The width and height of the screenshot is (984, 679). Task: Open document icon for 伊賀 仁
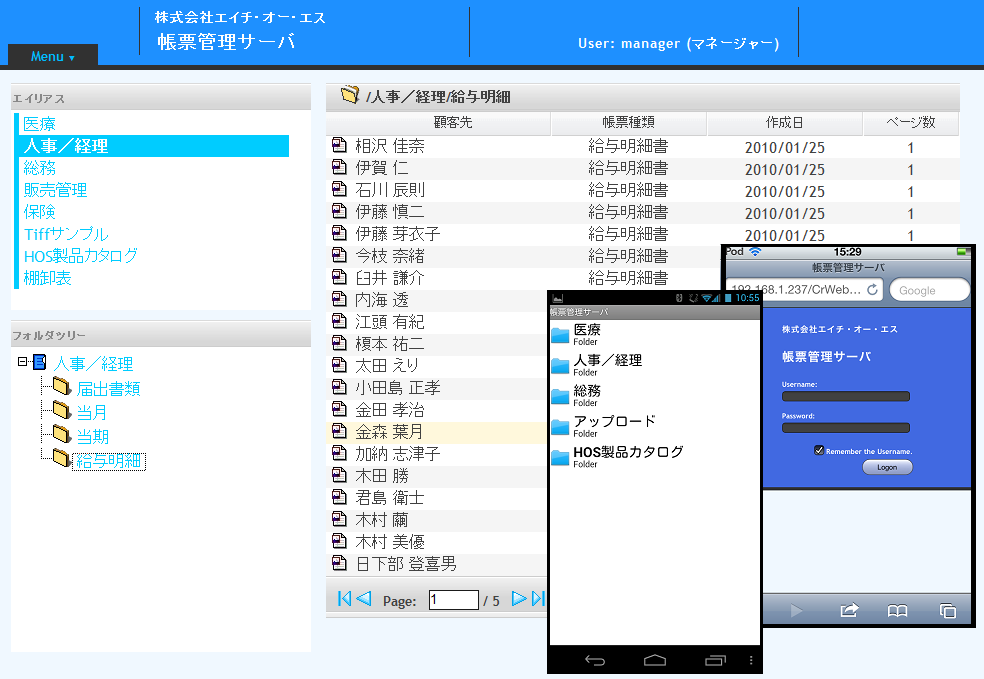tap(339, 167)
